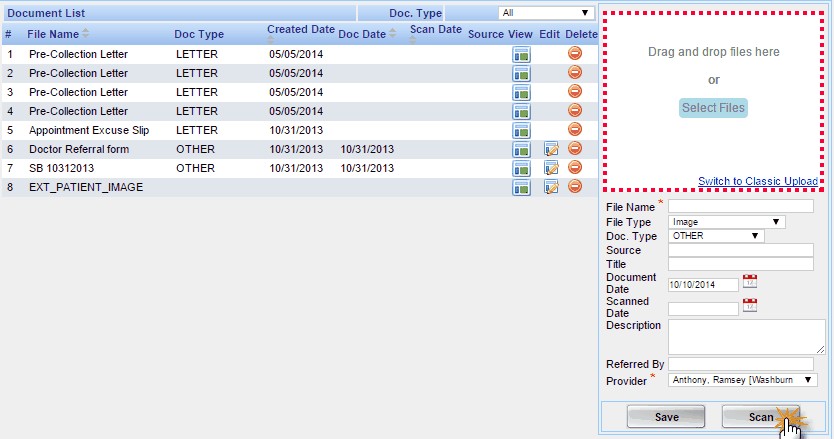
Task: View the Appointment Excuse Slip document
Action: (x=521, y=130)
